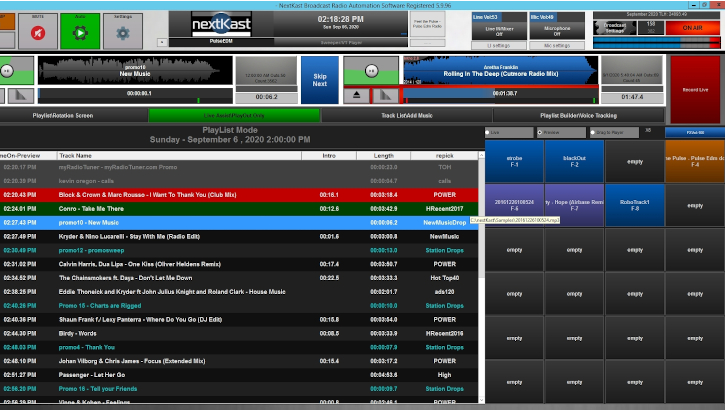Click the red Mute speaker icon
Image resolution: width=725 pixels, height=410 pixels.
click(x=38, y=32)
